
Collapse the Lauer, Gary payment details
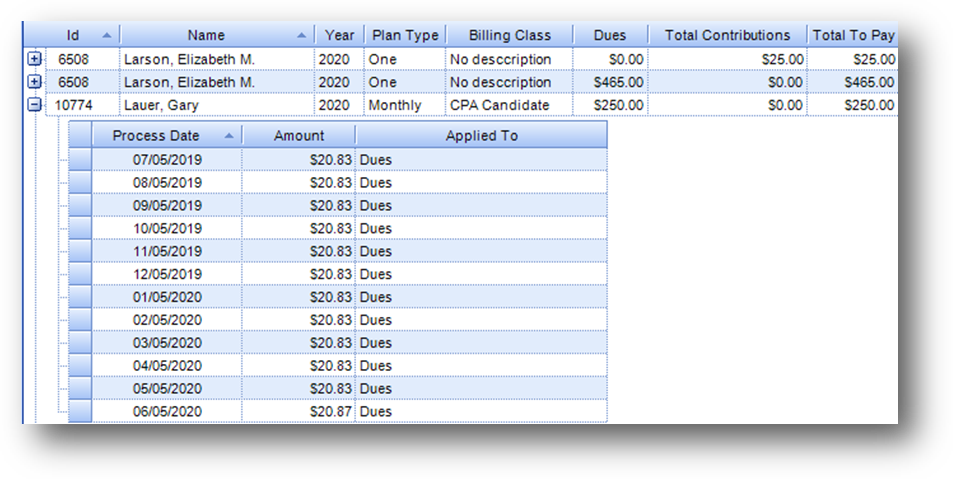click(35, 105)
